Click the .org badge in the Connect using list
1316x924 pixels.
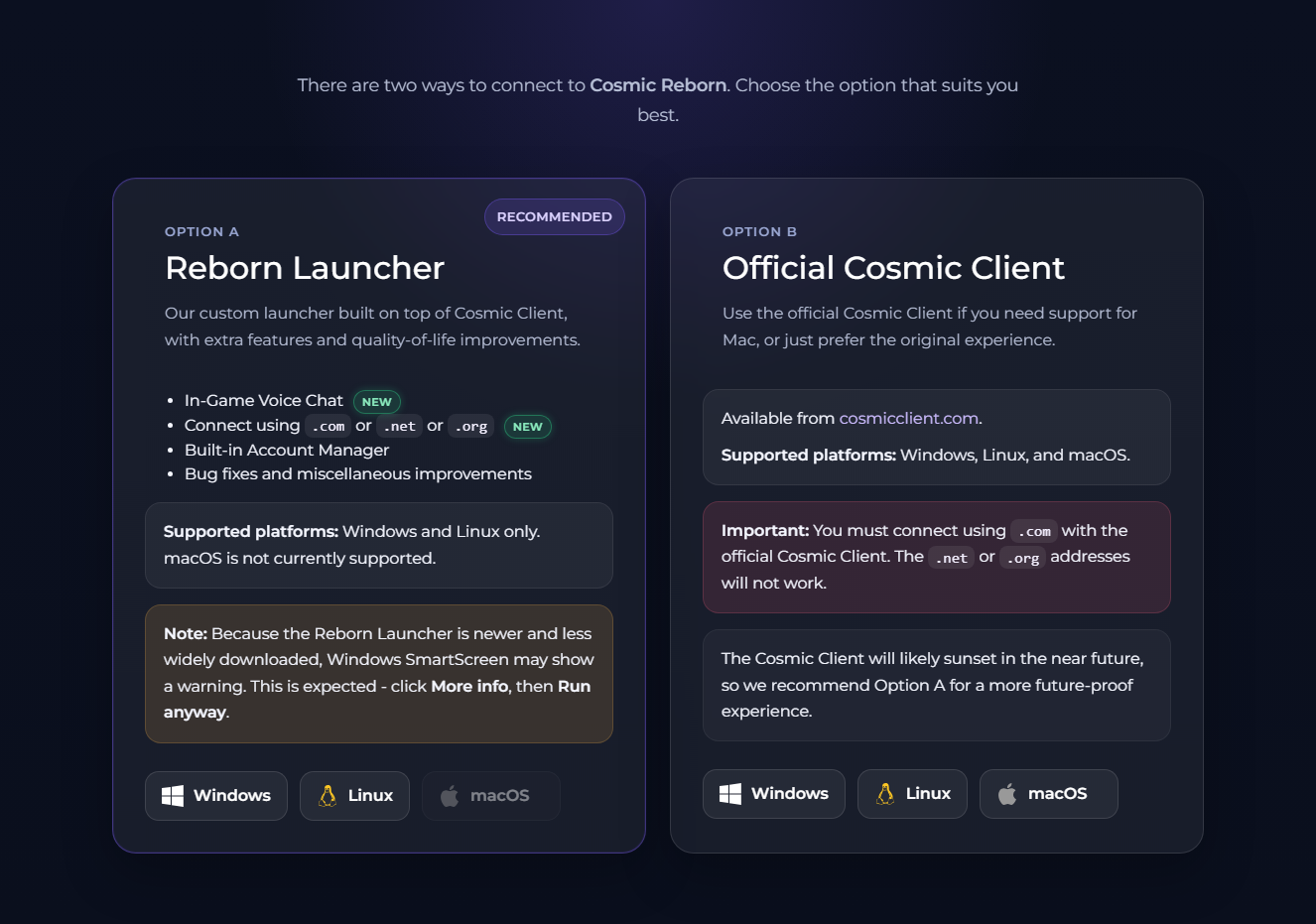(x=470, y=426)
